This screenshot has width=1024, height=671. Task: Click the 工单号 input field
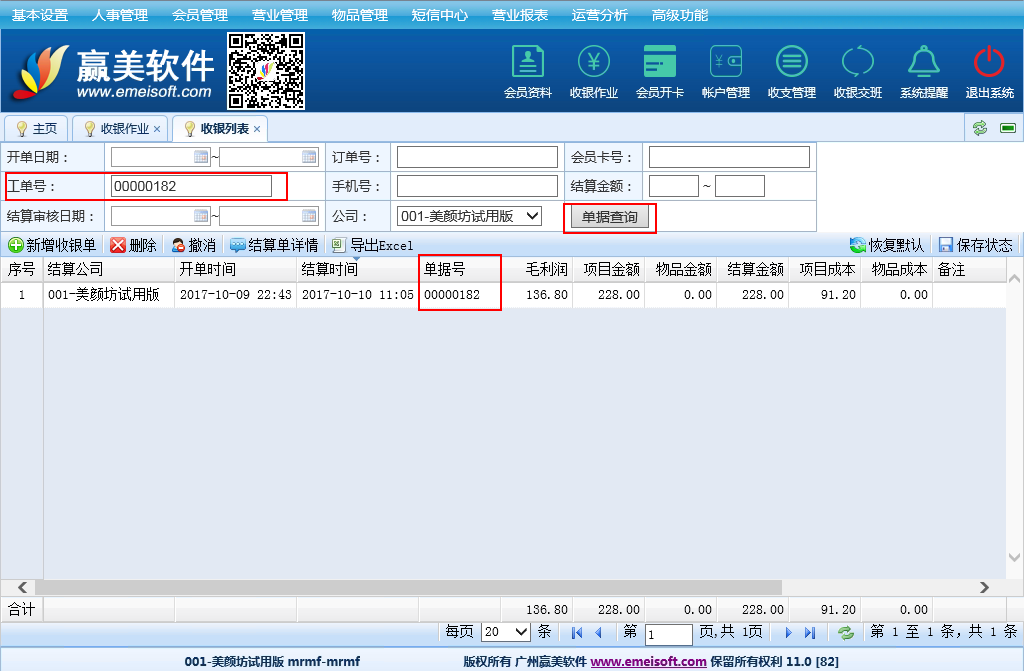(191, 186)
